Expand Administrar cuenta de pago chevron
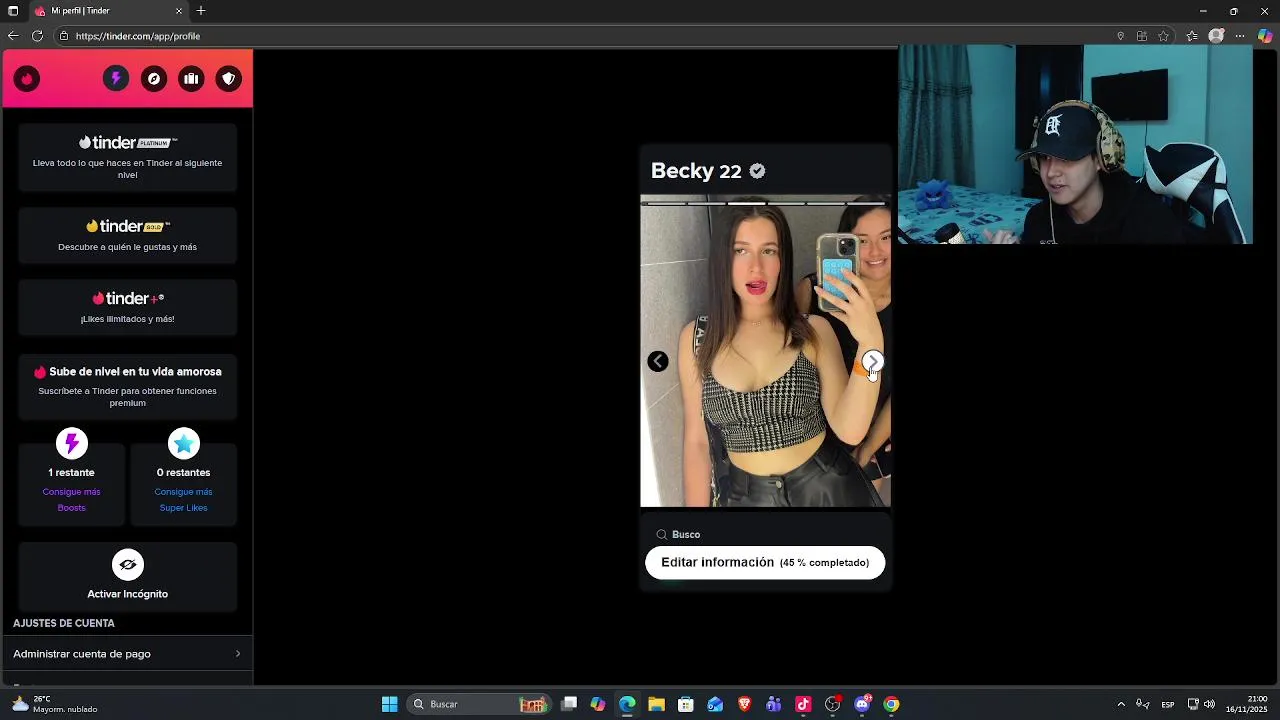The width and height of the screenshot is (1280, 720). [x=237, y=654]
